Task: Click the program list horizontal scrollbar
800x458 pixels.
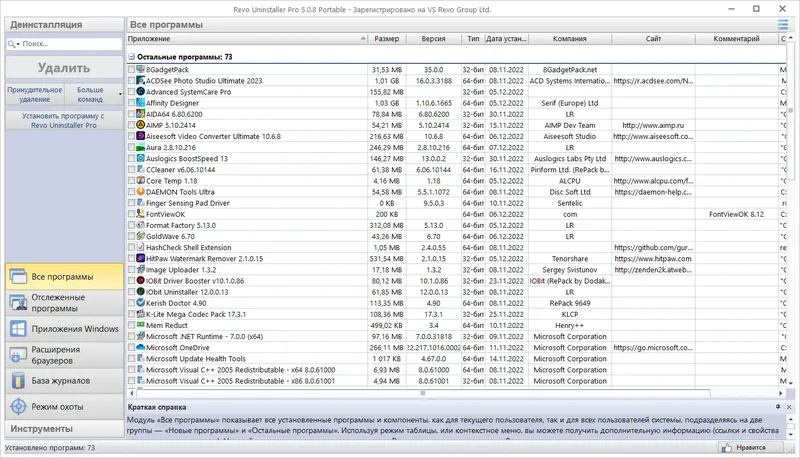Action: (423, 393)
